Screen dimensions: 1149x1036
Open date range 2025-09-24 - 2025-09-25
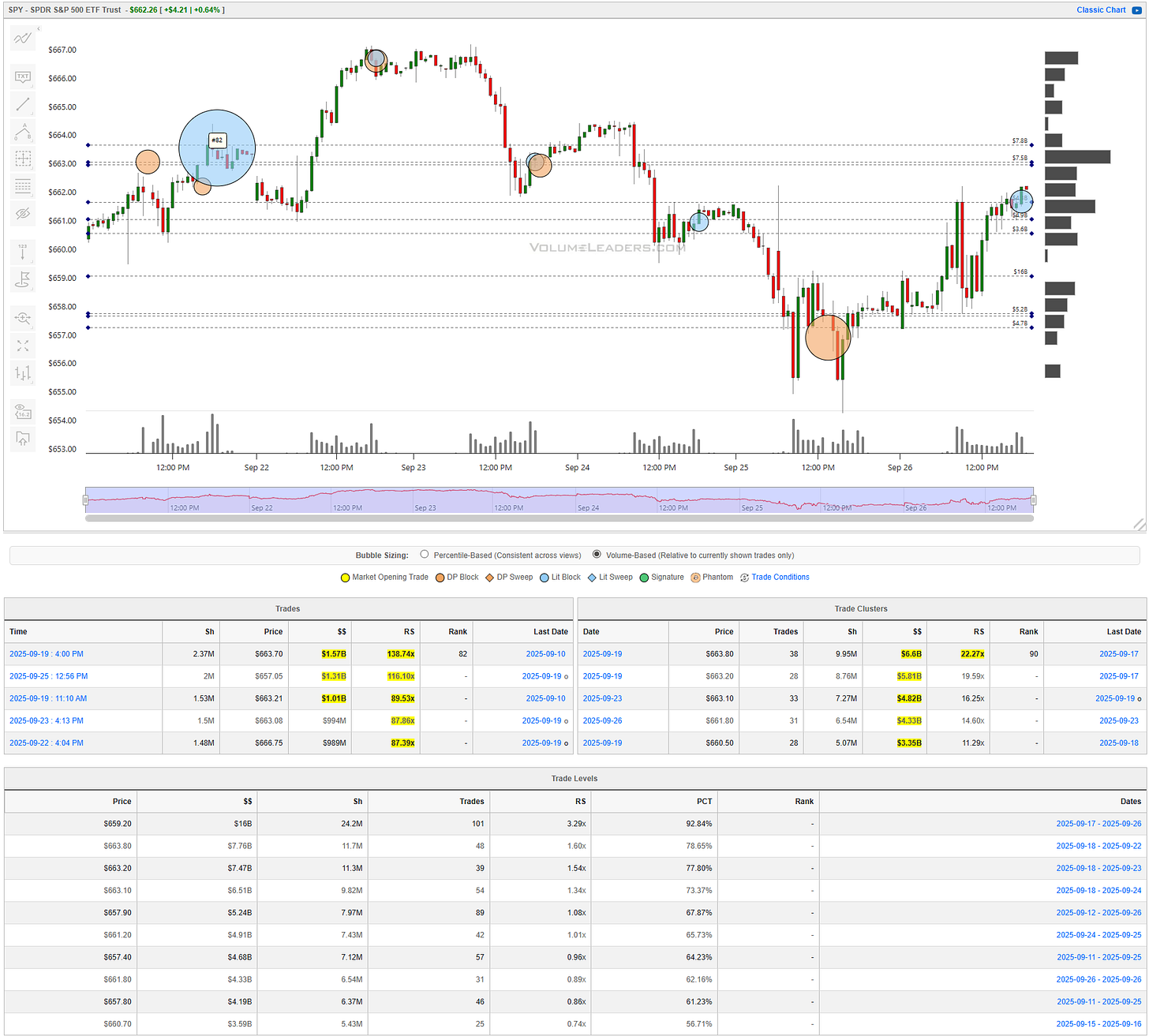click(x=1098, y=935)
